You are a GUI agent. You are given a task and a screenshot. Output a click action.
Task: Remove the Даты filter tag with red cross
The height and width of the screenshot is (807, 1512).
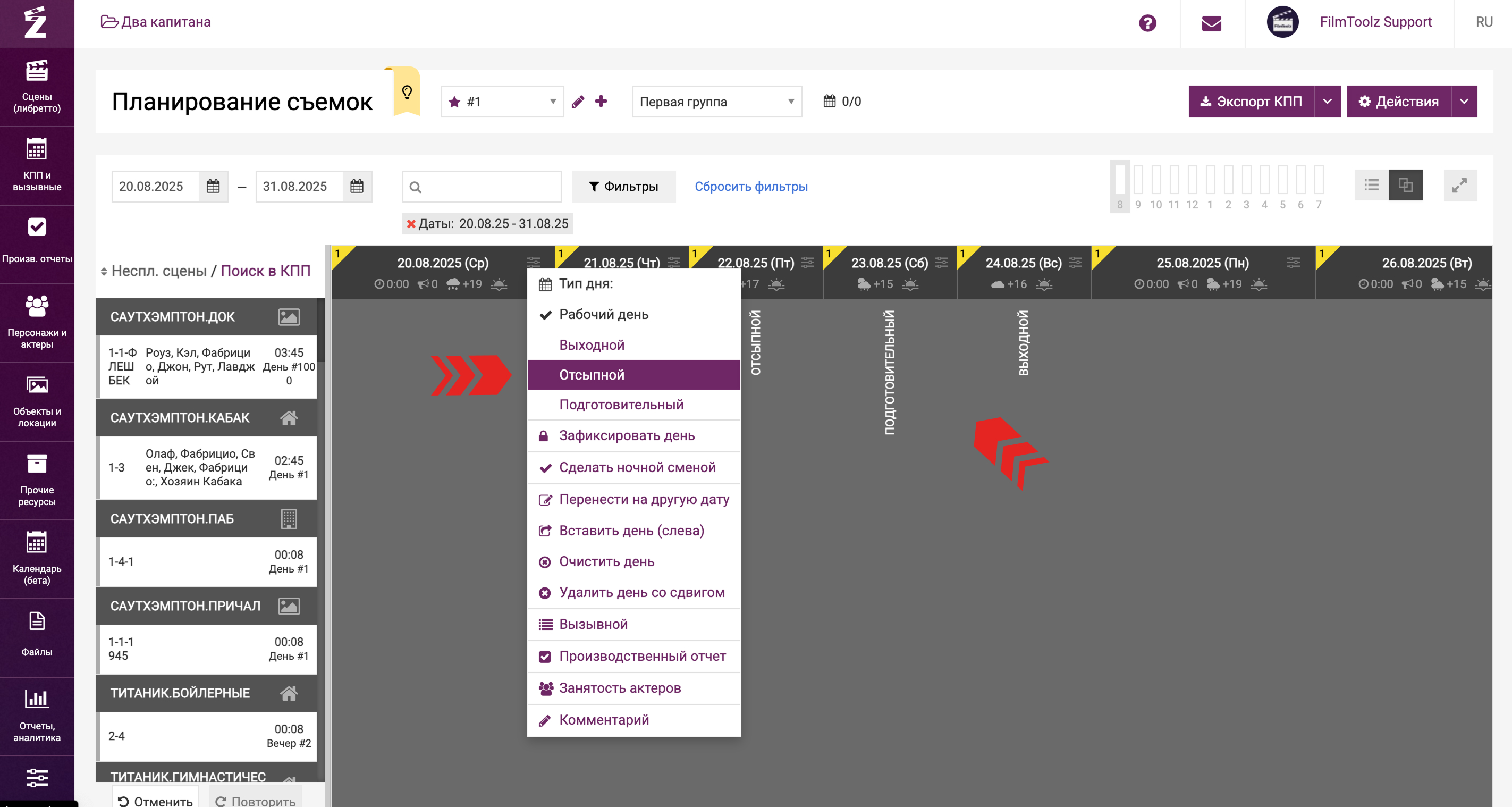click(x=411, y=224)
